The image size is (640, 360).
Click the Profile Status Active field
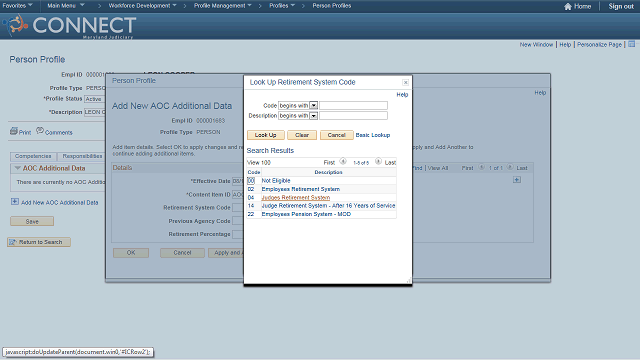click(x=95, y=99)
